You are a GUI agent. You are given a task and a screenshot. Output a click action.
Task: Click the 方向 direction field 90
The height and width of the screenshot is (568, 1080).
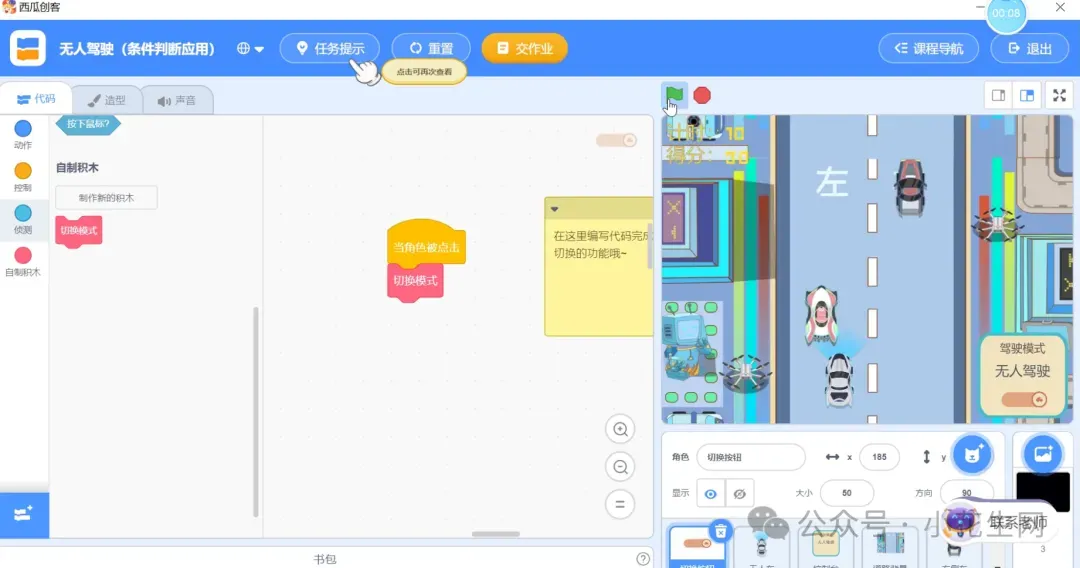click(x=966, y=493)
